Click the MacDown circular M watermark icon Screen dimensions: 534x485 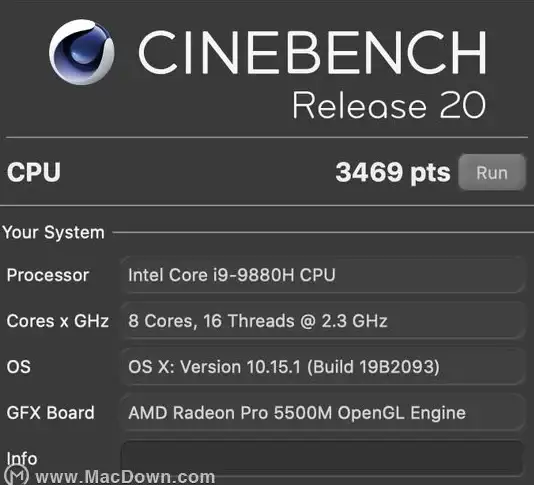click(17, 476)
